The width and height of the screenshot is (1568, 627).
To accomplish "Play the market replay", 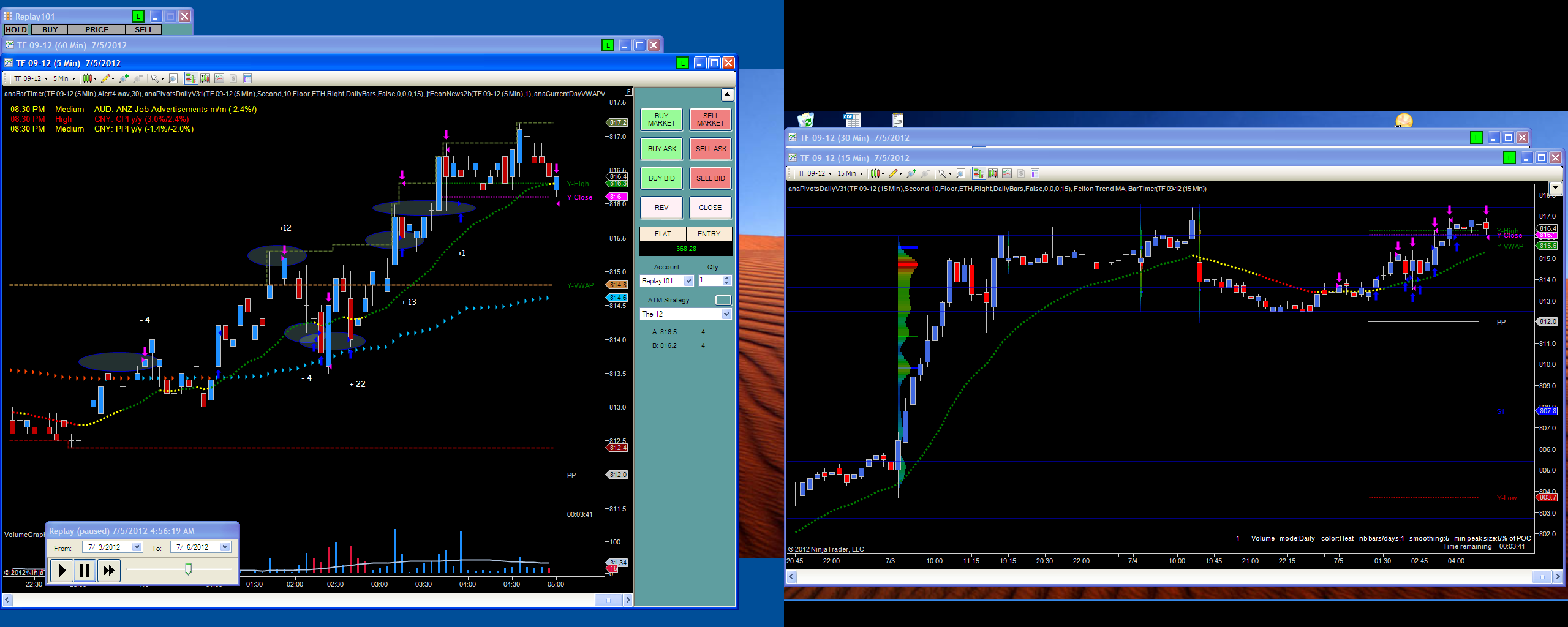I will (x=62, y=571).
